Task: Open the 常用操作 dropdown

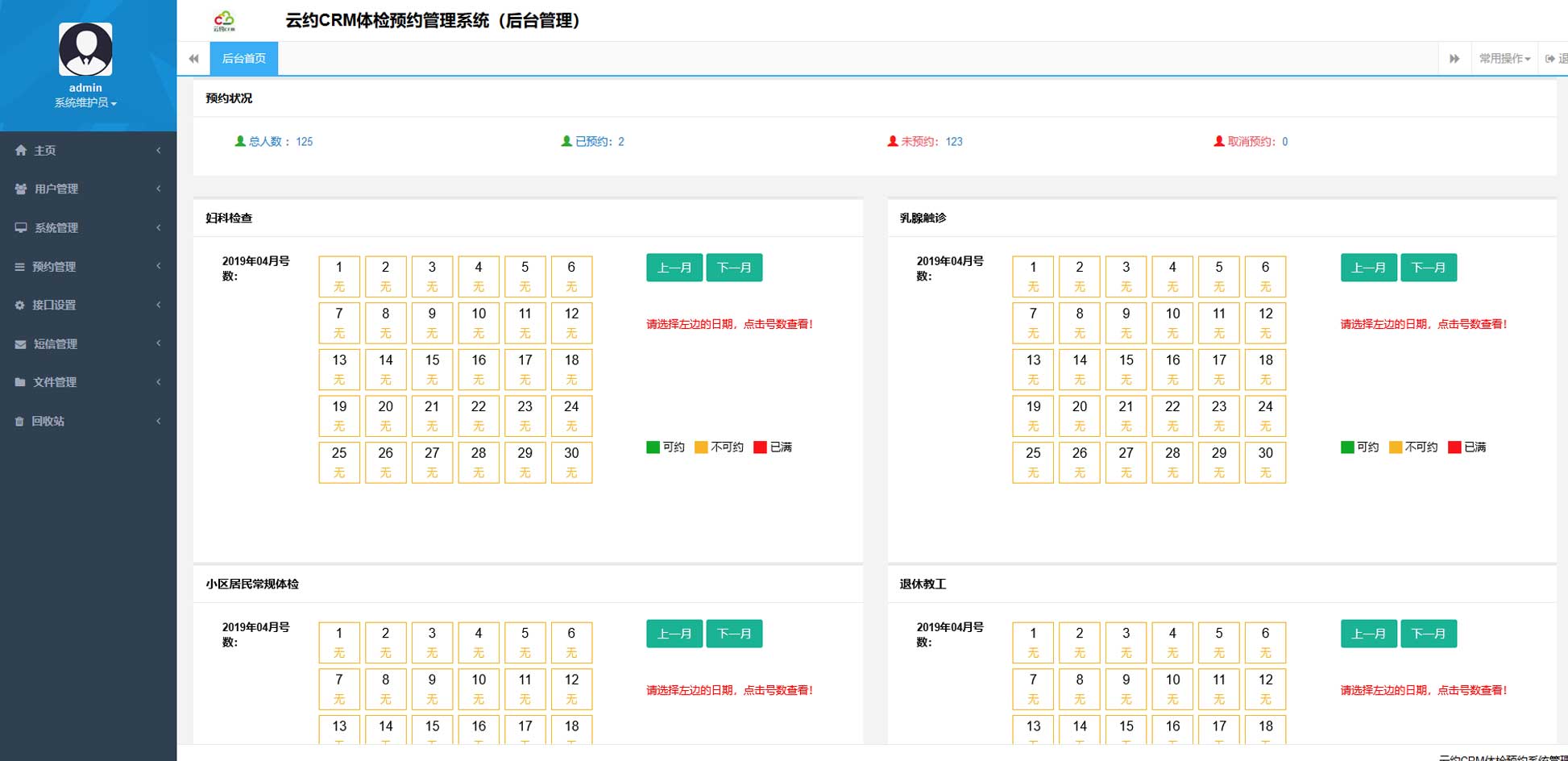Action: [1504, 59]
